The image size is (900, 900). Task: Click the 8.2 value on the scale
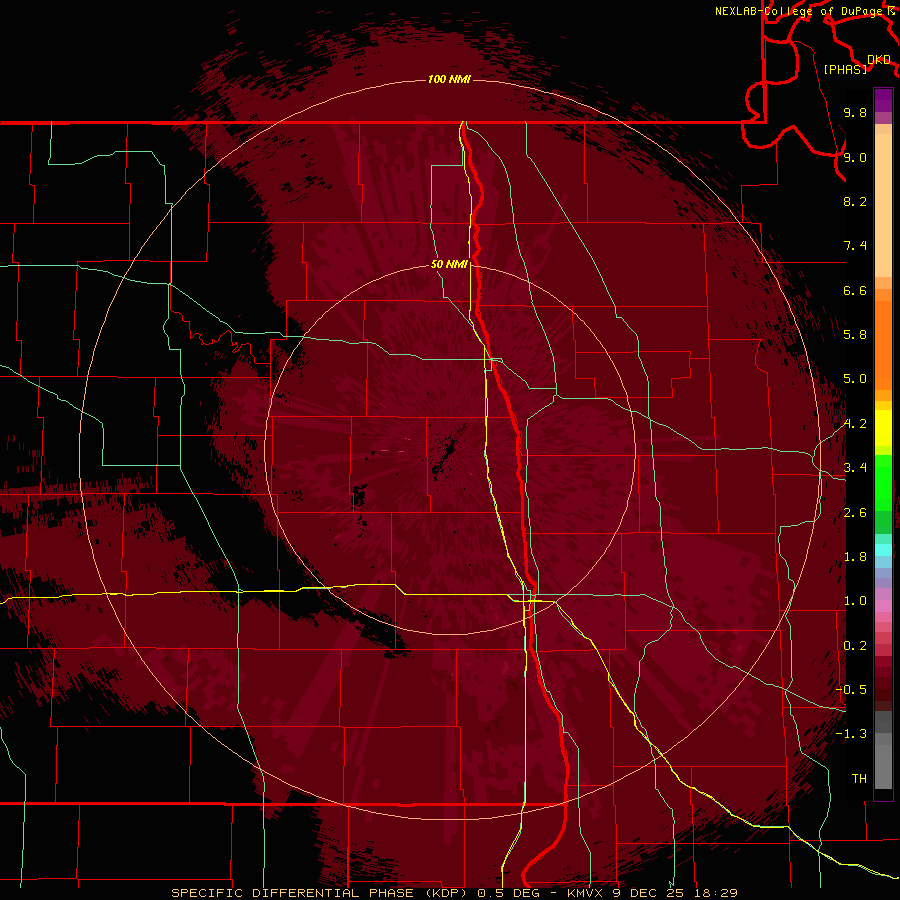855,201
